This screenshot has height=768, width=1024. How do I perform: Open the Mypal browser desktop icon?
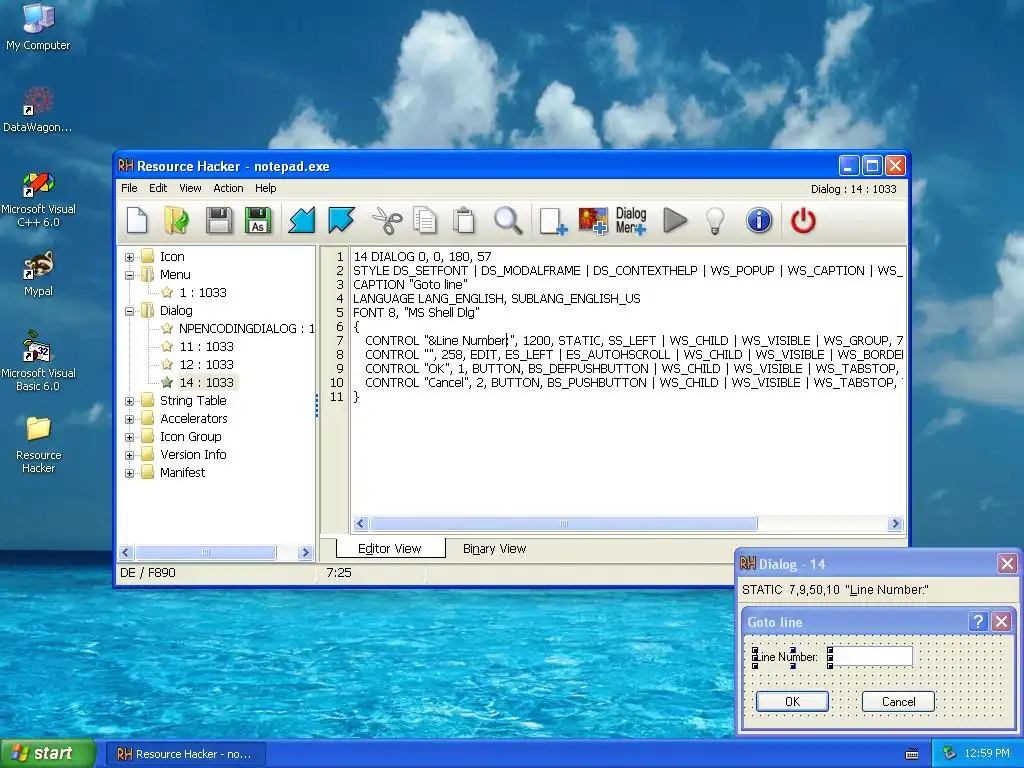[38, 274]
